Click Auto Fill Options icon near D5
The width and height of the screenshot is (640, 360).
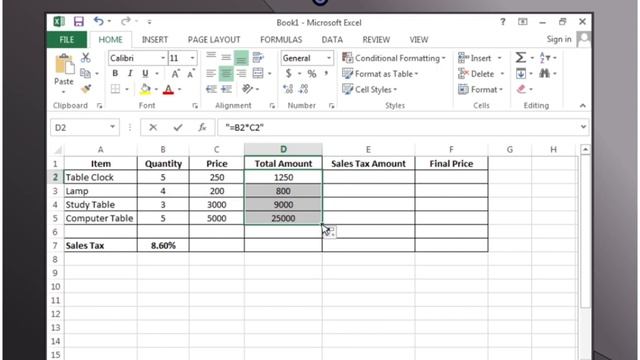330,232
